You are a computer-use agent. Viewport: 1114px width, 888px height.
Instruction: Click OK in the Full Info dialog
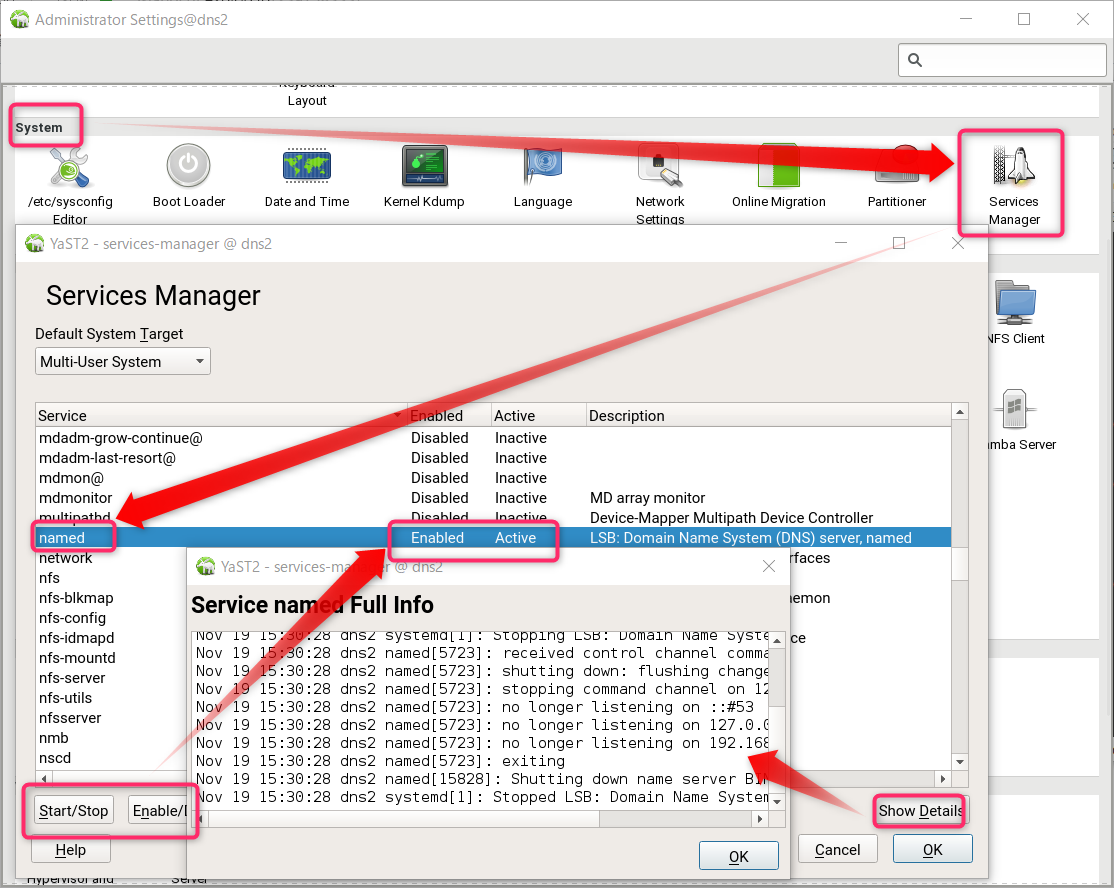(738, 856)
